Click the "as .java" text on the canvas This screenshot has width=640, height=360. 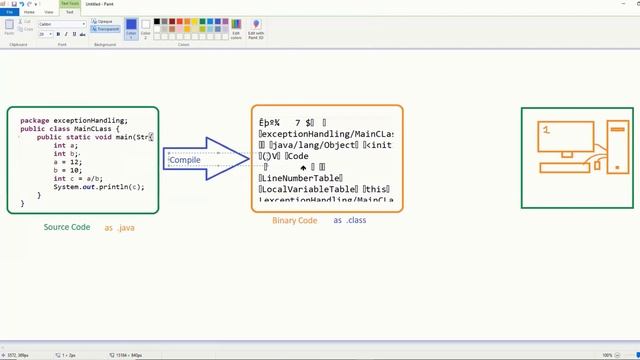pyautogui.click(x=120, y=228)
